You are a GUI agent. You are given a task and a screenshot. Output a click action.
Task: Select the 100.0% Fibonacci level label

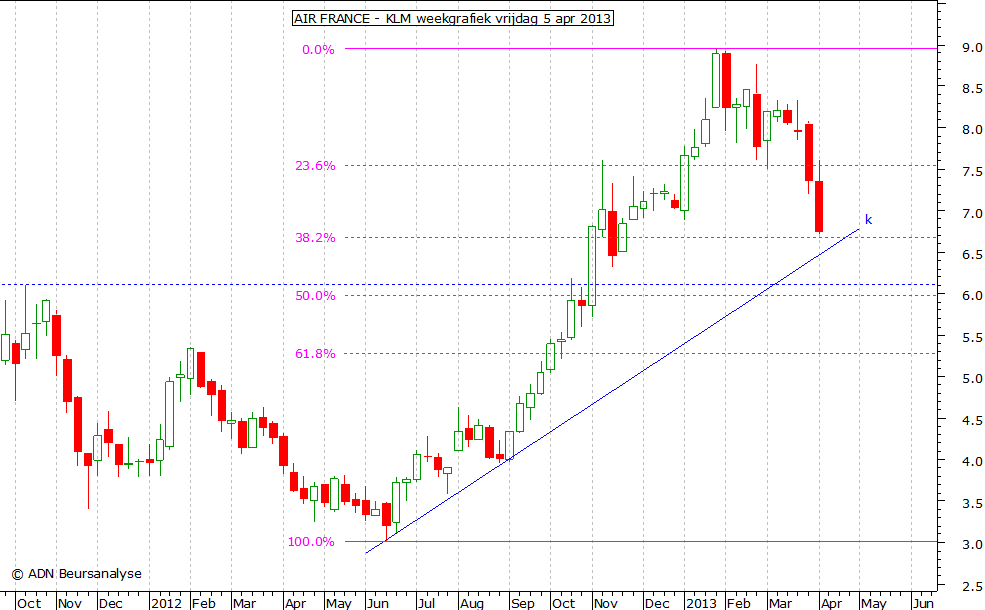point(312,542)
